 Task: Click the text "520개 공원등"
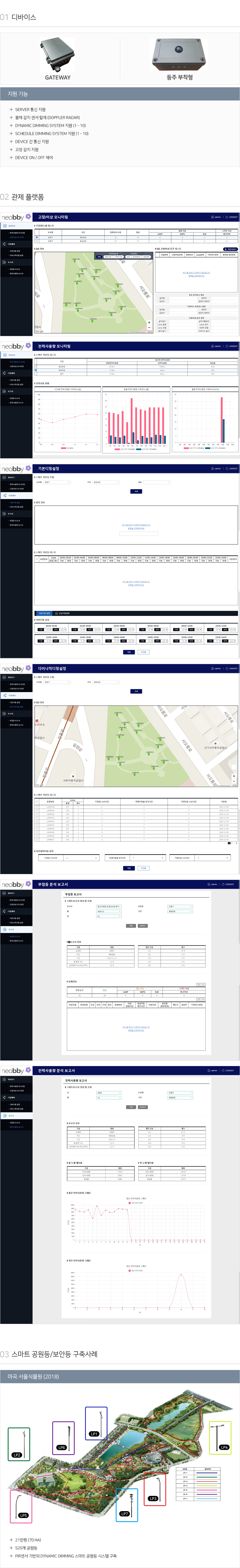coord(26,1548)
